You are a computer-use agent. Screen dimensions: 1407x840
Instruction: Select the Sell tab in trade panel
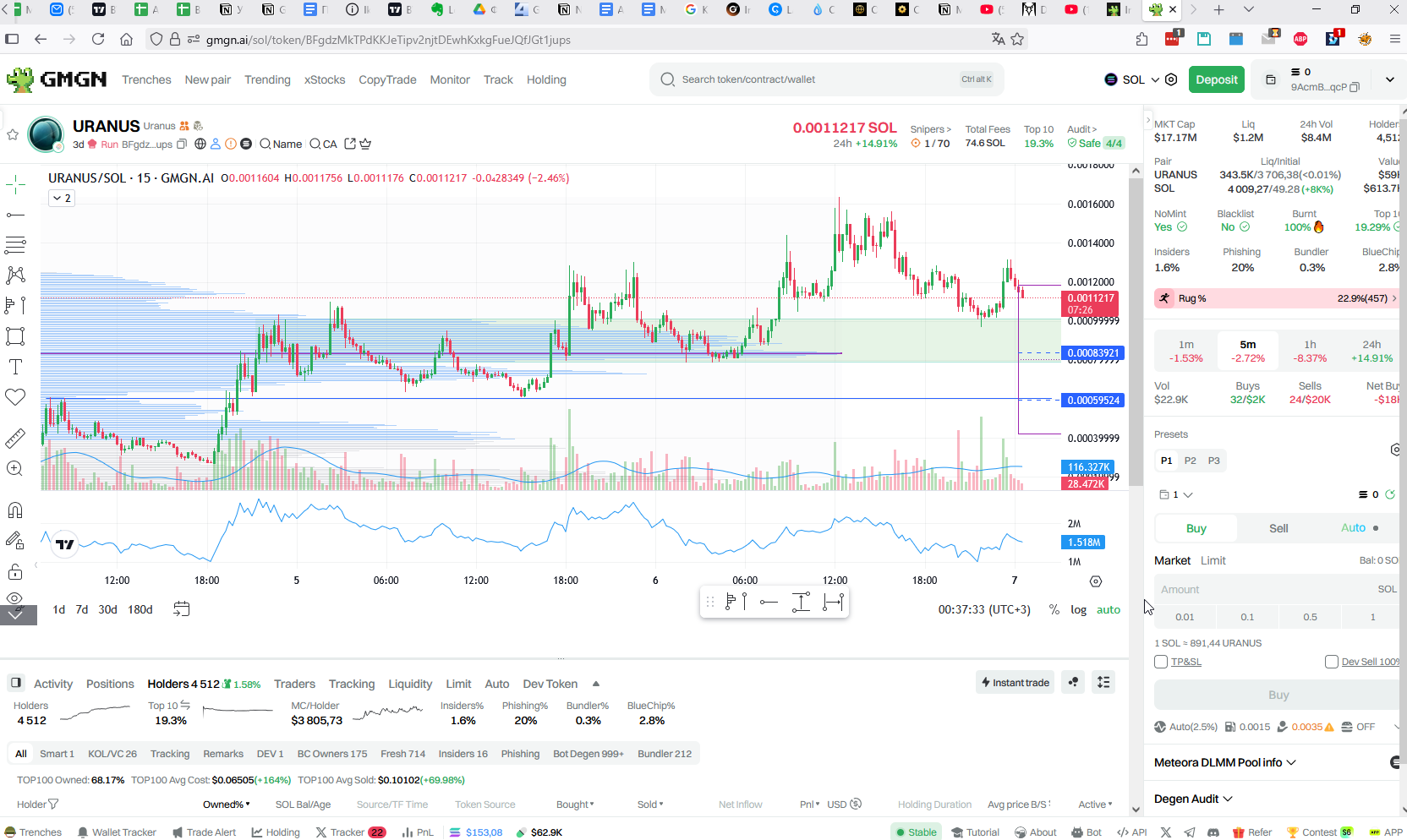click(x=1278, y=528)
